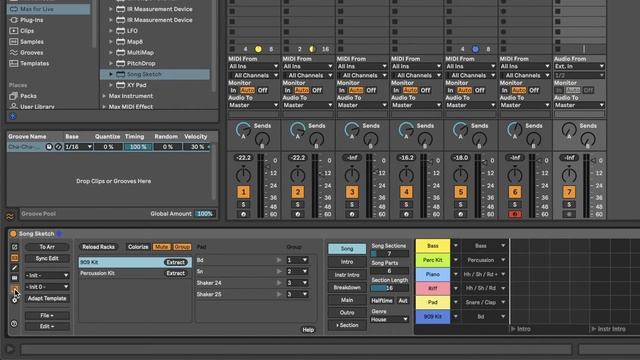
Task: Toggle track 3 activator button
Action: (x=352, y=192)
